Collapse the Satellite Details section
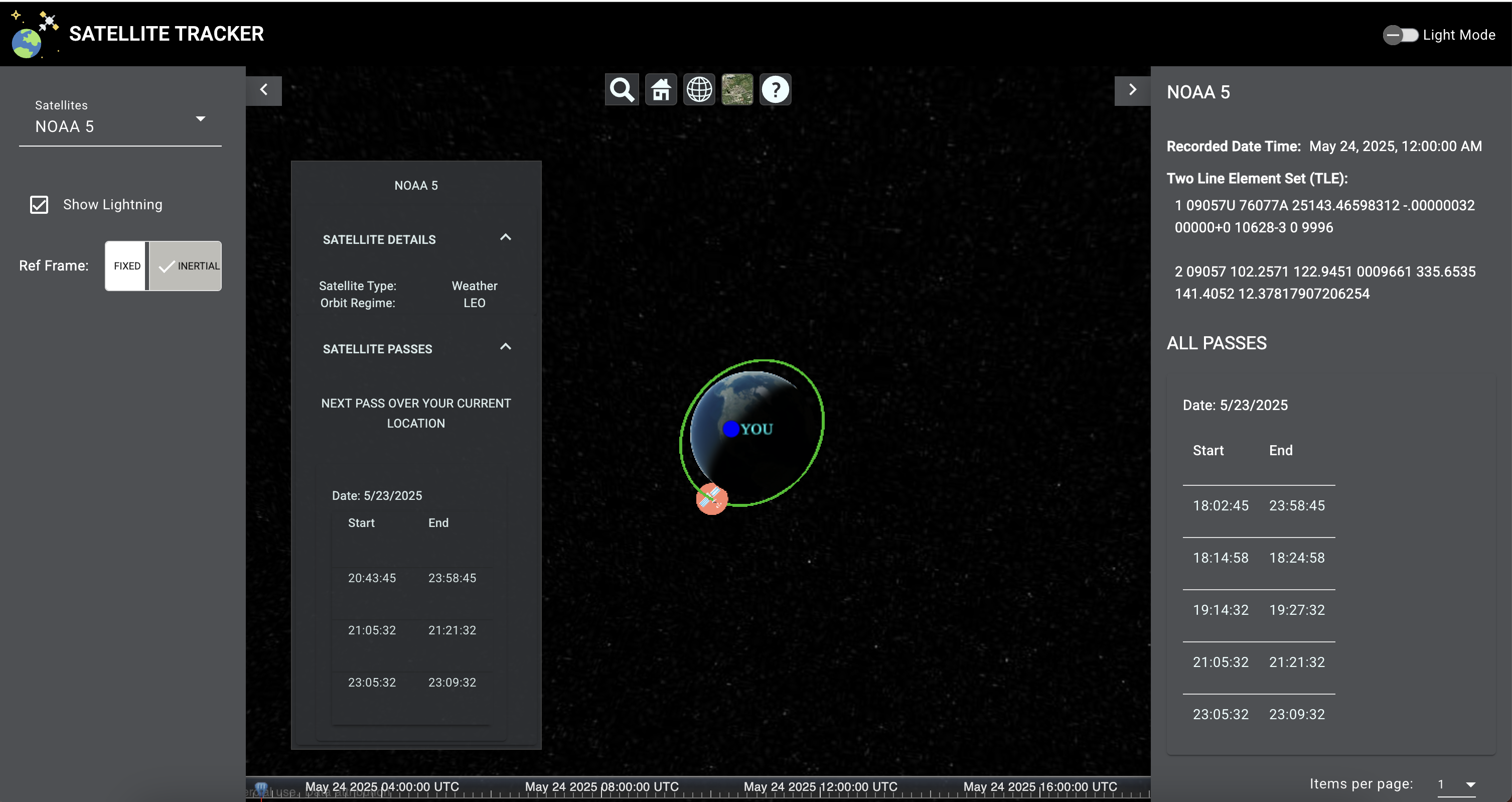This screenshot has height=802, width=1512. tap(505, 238)
